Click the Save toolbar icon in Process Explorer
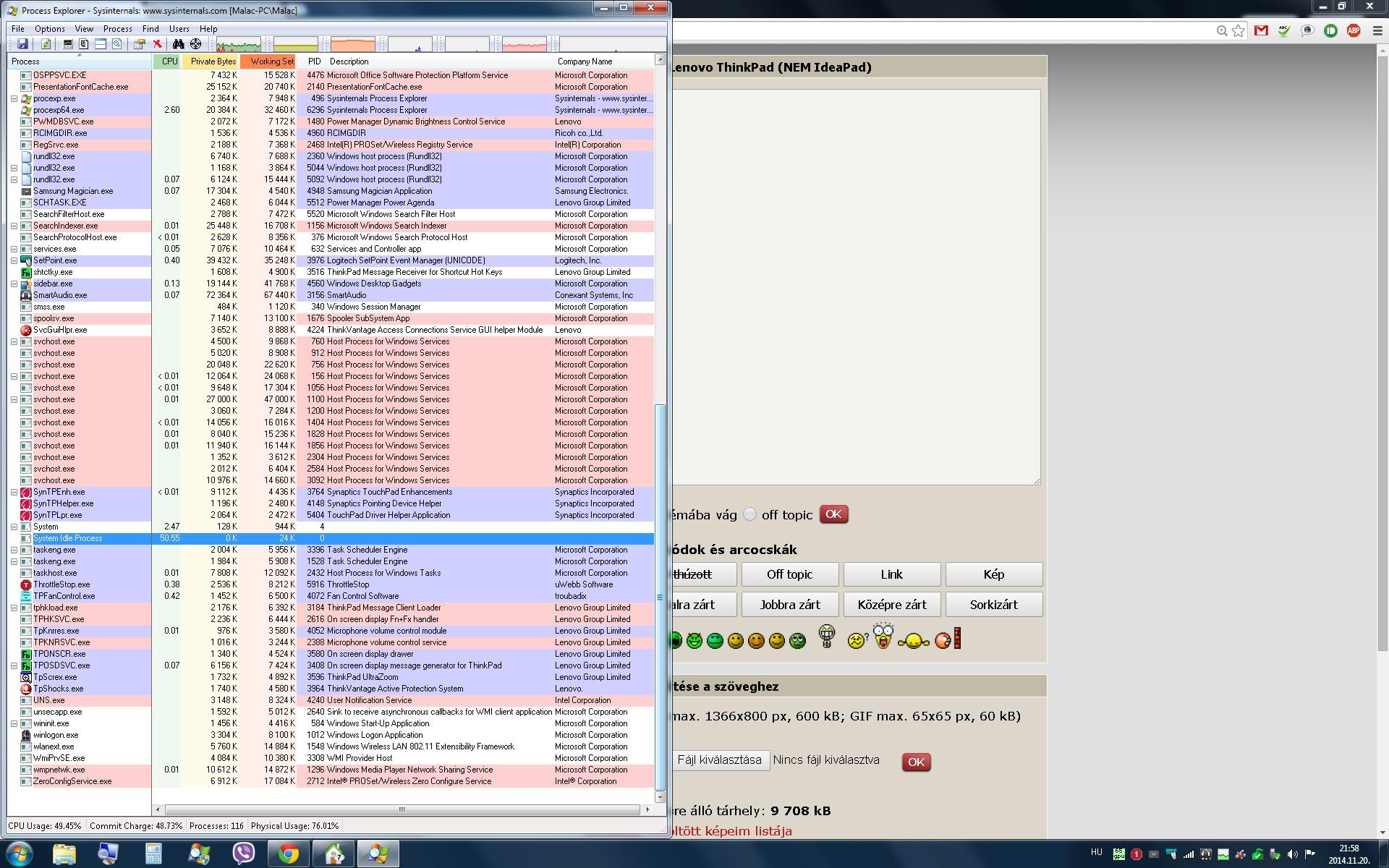1389x868 pixels. pyautogui.click(x=23, y=44)
